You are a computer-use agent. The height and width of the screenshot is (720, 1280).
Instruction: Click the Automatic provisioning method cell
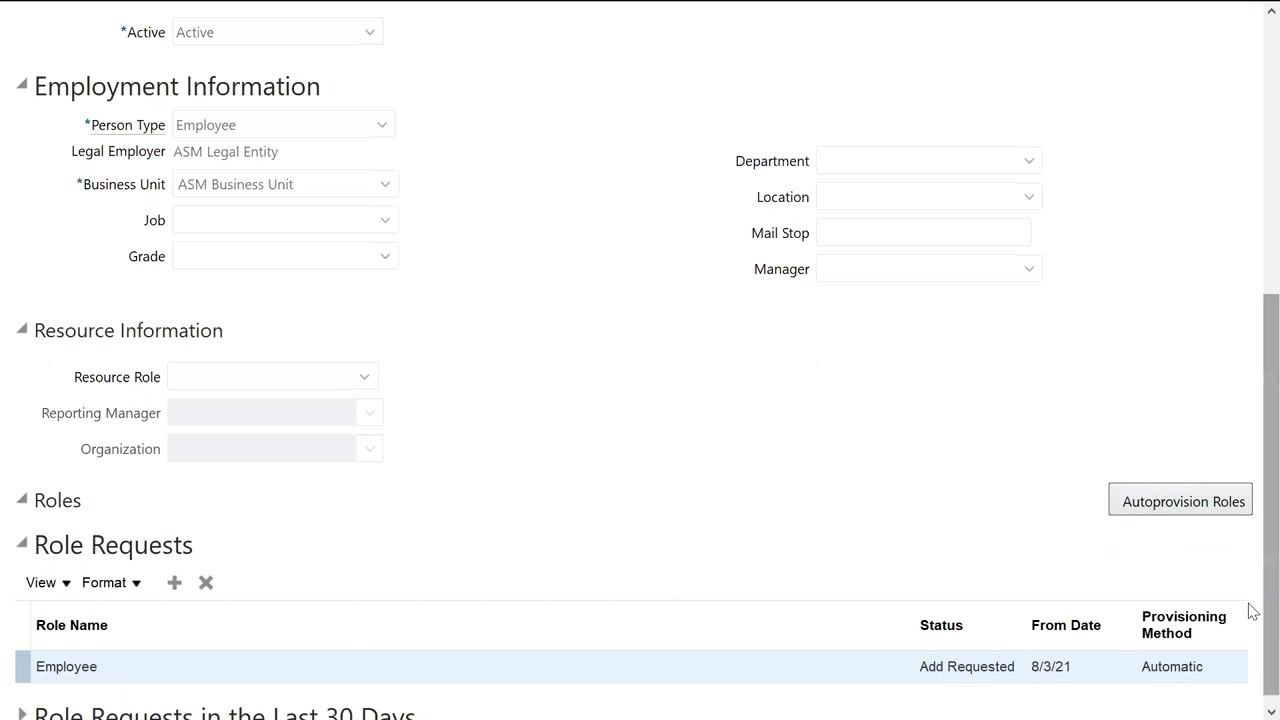pos(1172,667)
